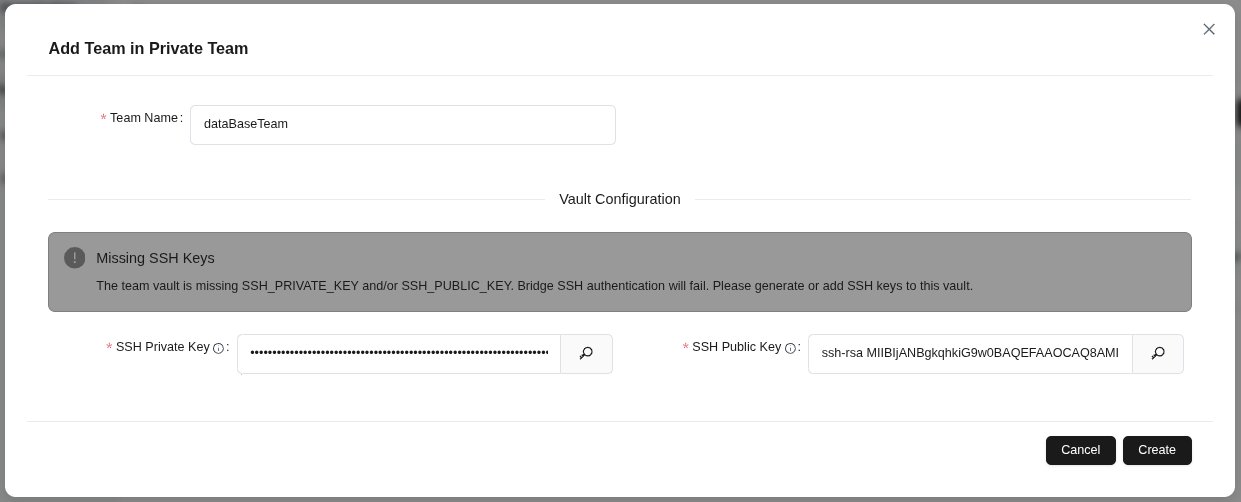The width and height of the screenshot is (1241, 502).
Task: Cancel the team creation
Action: click(1080, 450)
